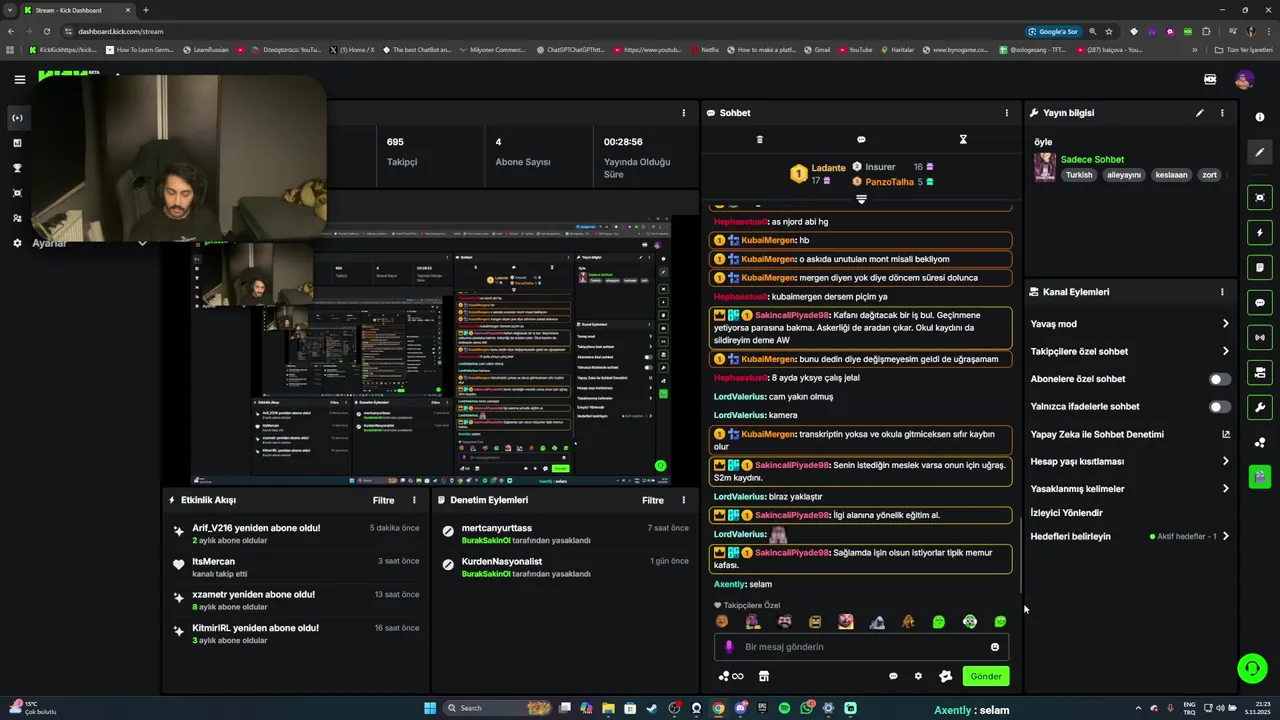Open the user avatar in top right

[1244, 79]
